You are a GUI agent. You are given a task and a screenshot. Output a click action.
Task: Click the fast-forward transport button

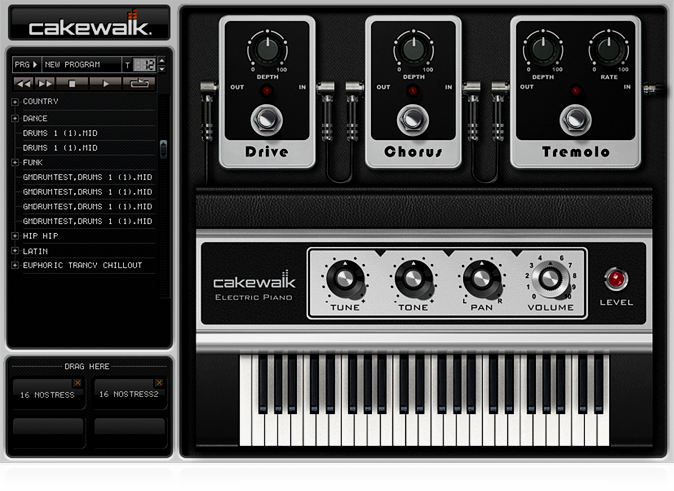(45, 83)
